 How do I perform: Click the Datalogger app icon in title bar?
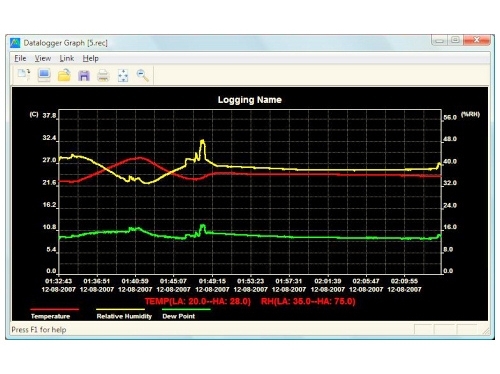click(x=15, y=43)
